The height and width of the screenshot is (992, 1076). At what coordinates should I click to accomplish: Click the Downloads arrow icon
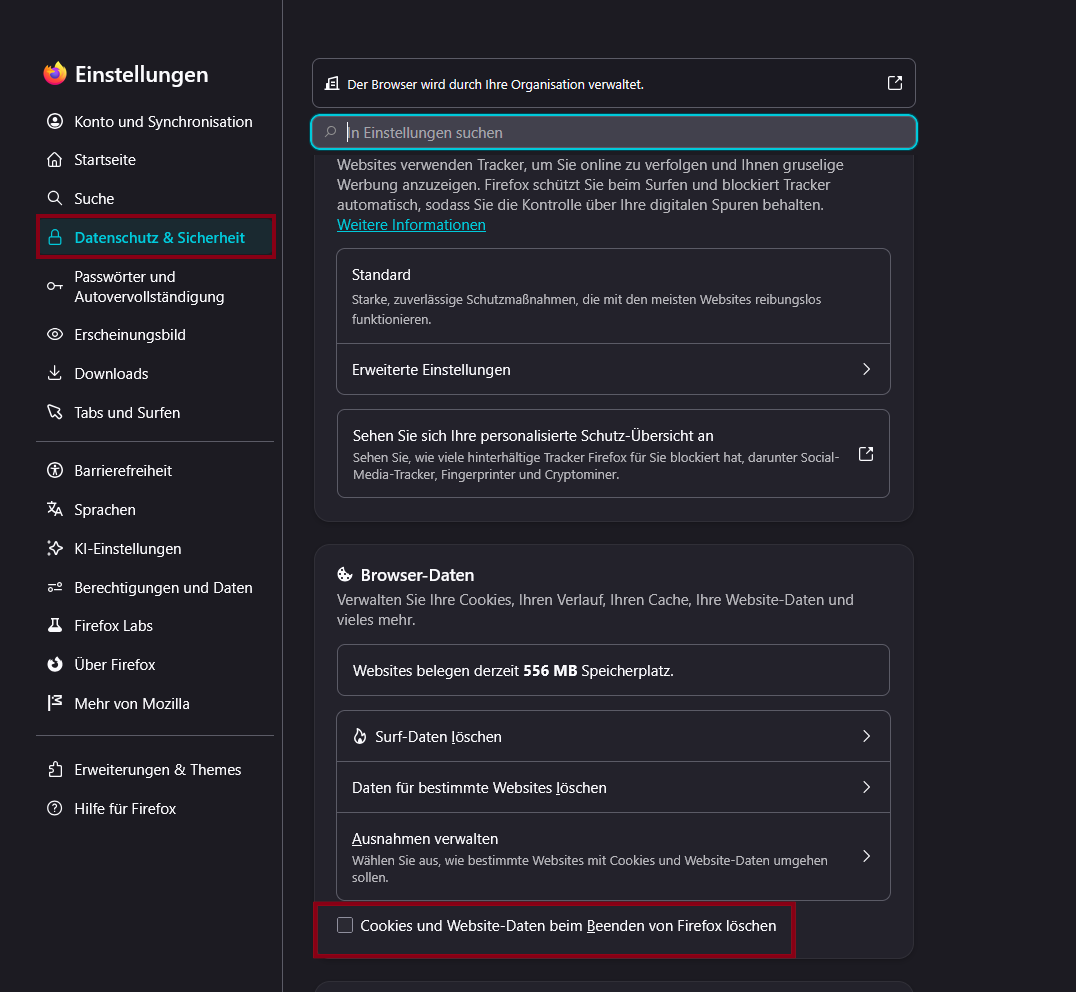(x=55, y=373)
